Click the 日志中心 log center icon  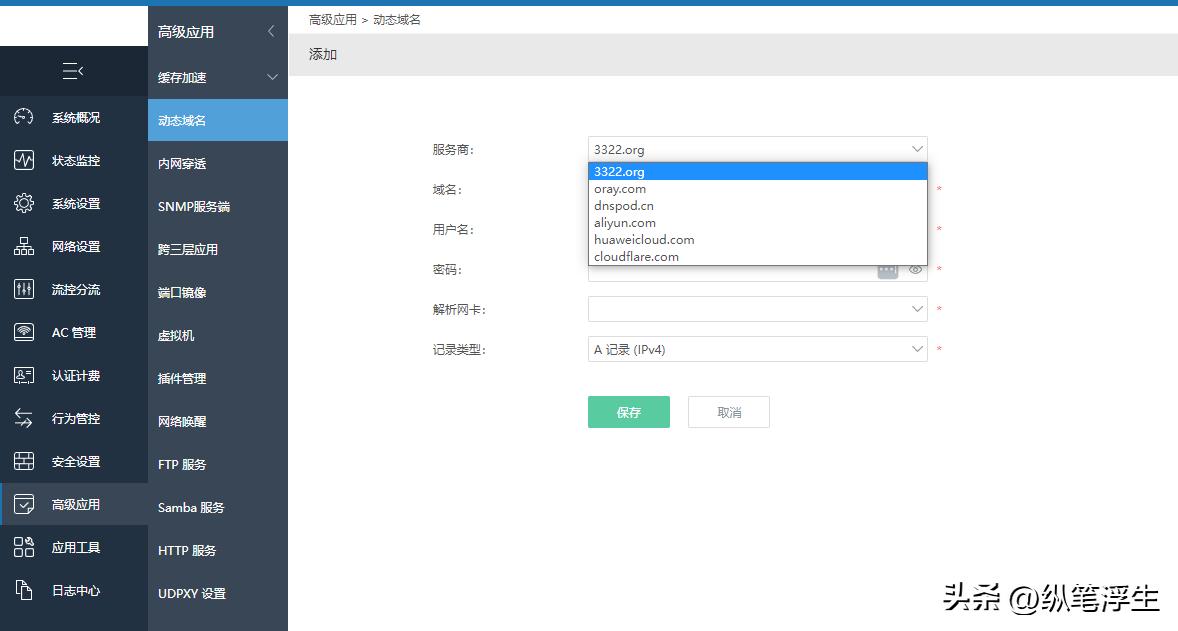coord(23,590)
